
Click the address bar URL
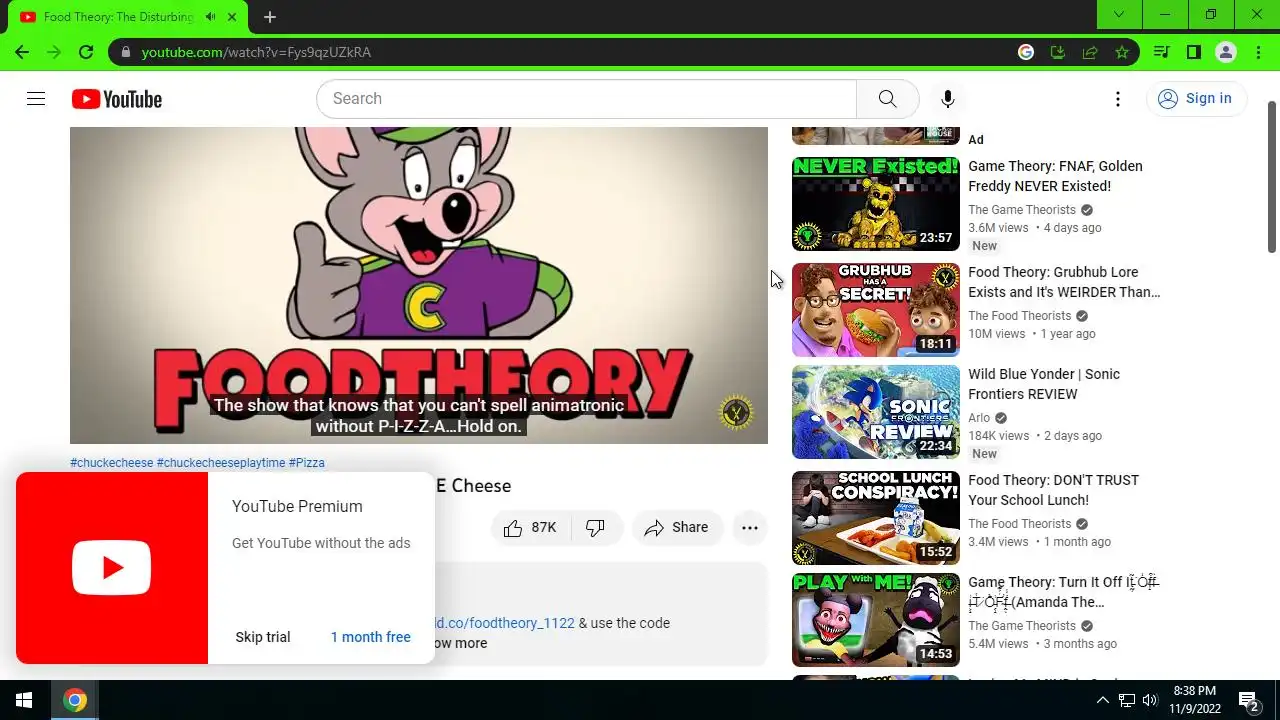(x=256, y=52)
